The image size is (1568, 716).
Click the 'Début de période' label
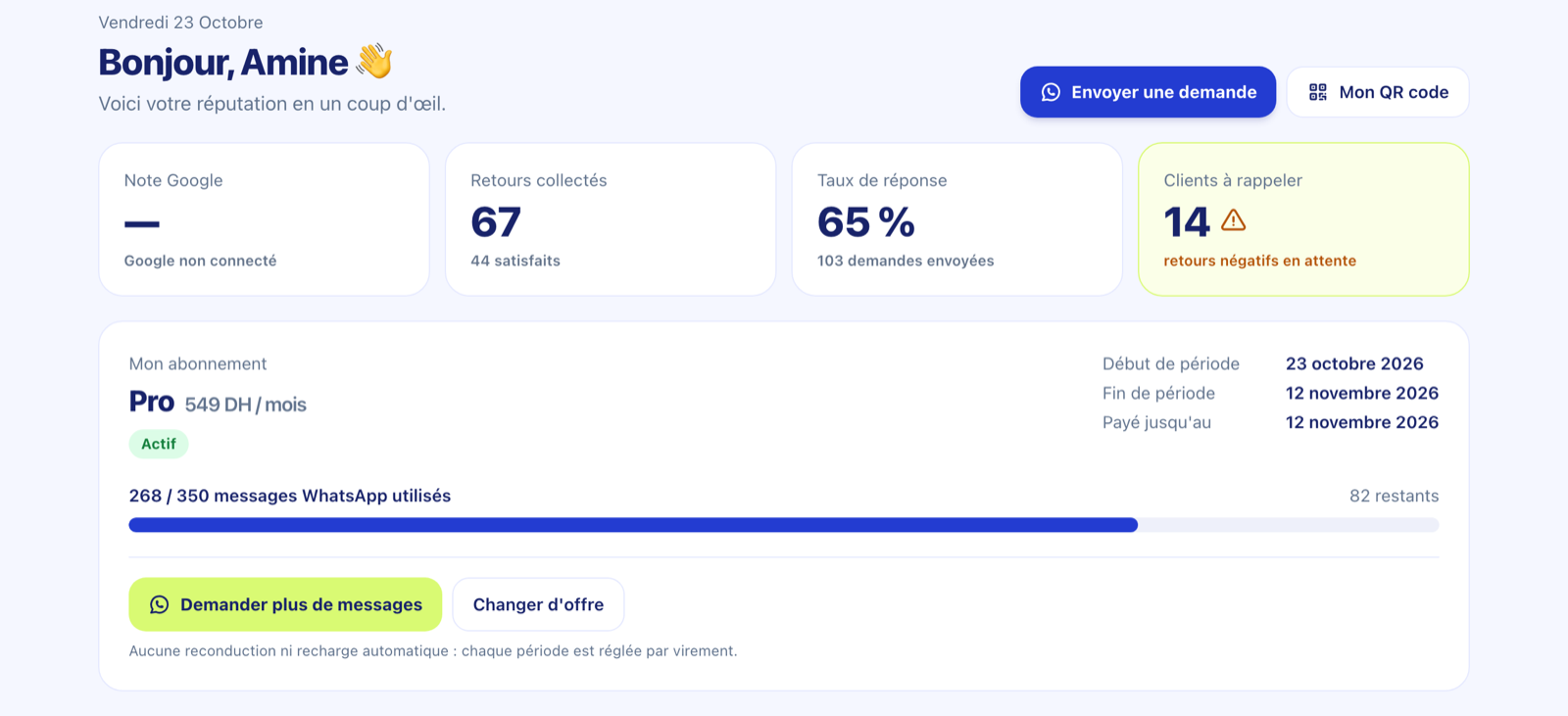[1171, 363]
